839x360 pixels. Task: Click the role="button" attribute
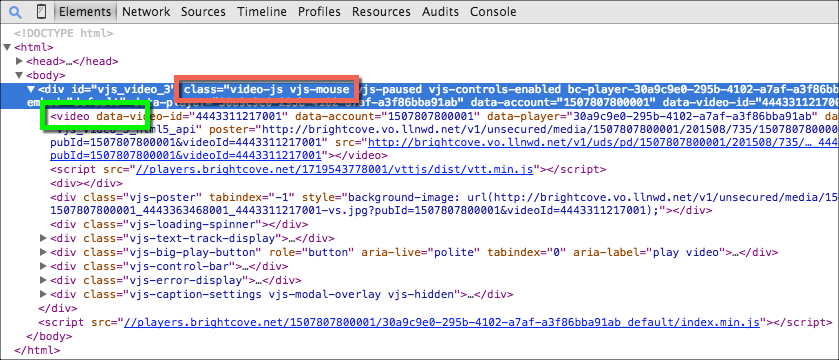(x=312, y=252)
